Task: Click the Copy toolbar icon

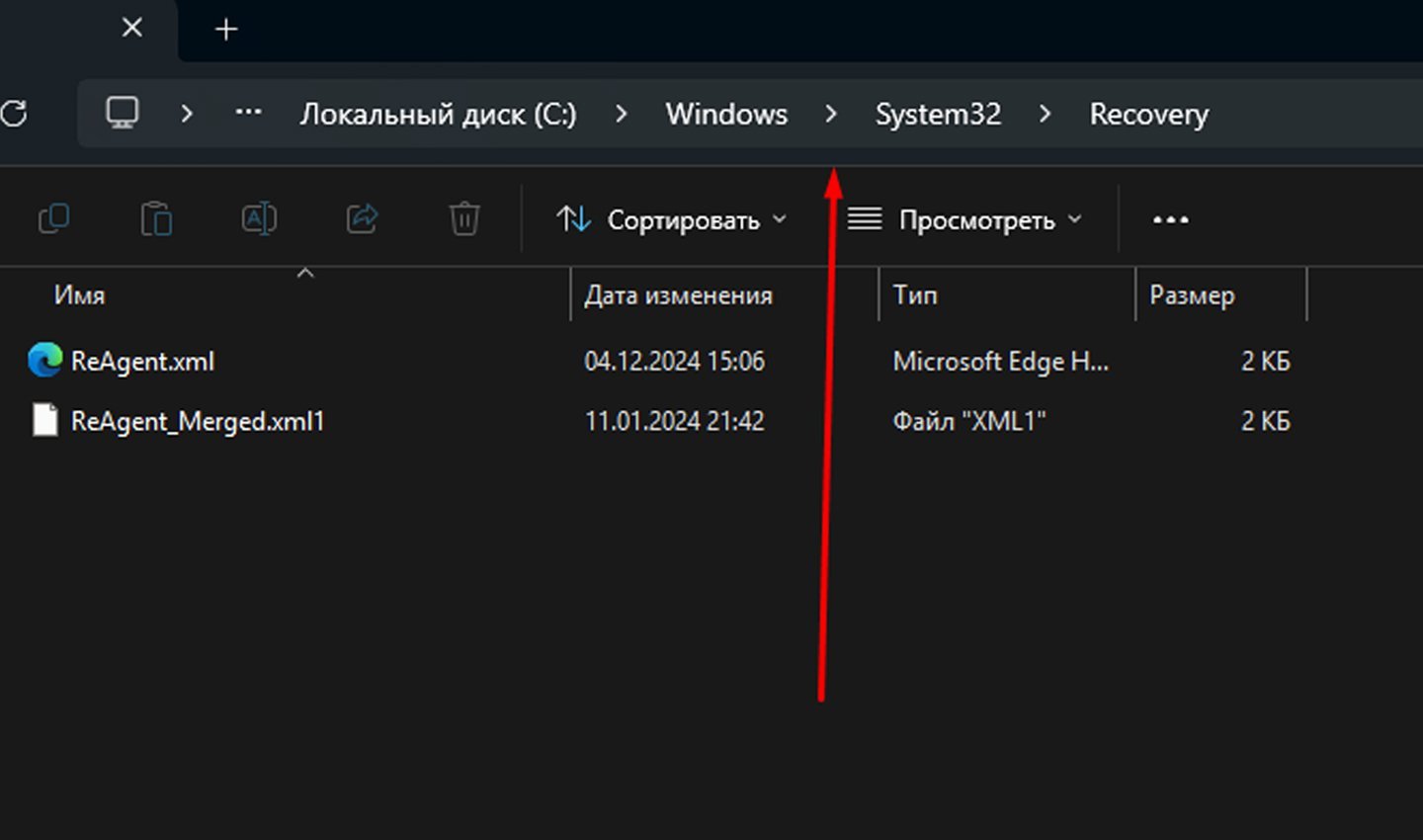Action: (x=53, y=218)
